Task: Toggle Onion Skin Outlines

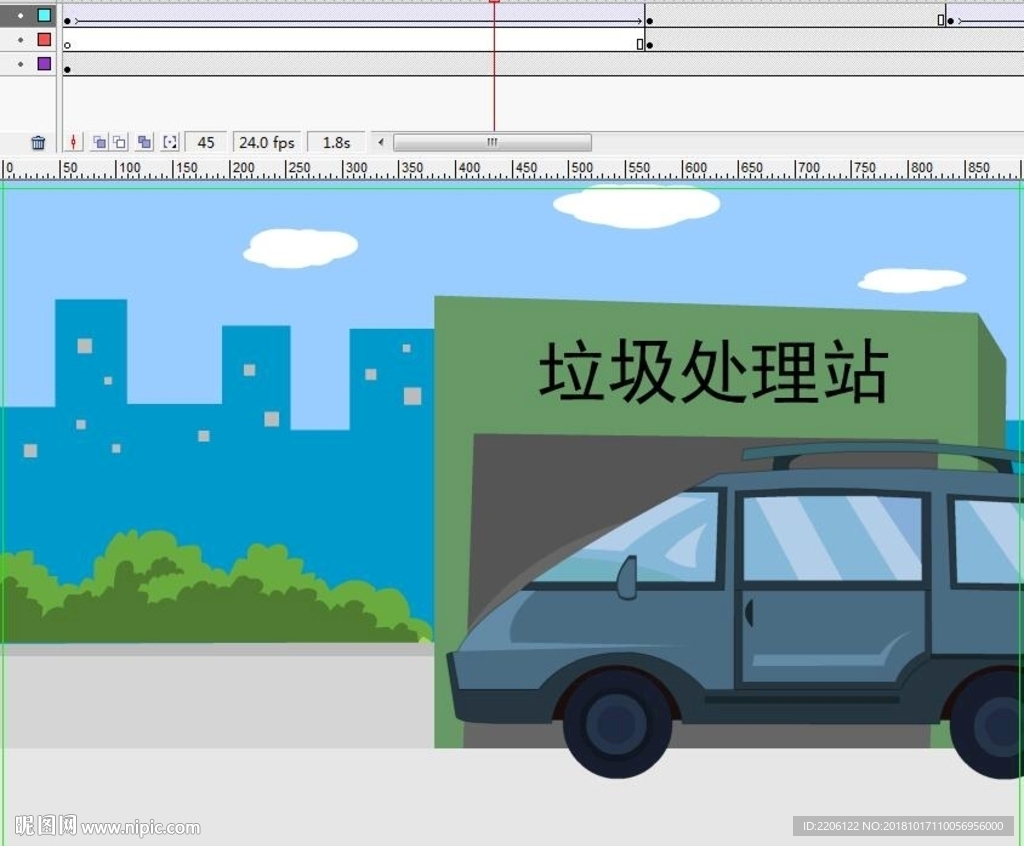Action: (x=120, y=142)
